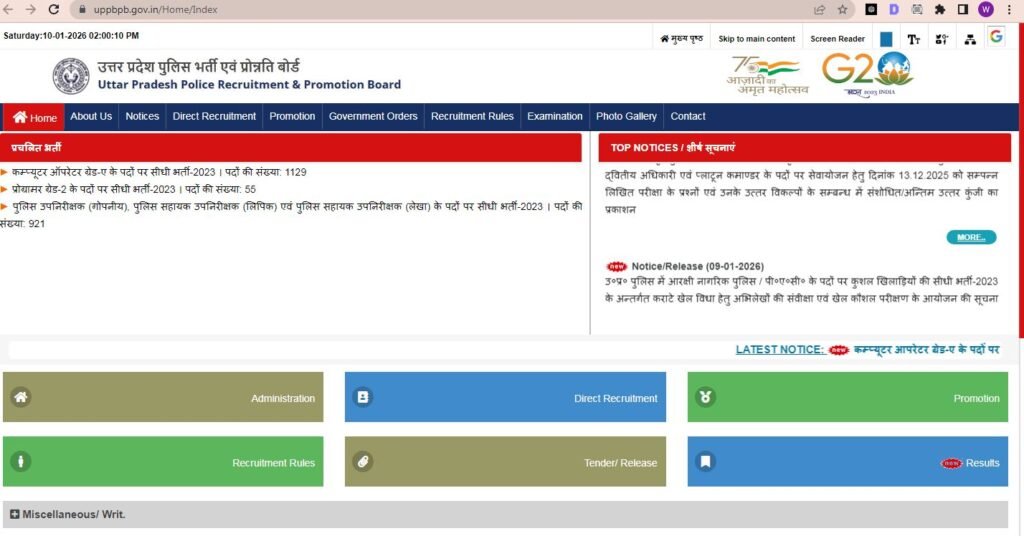
Task: Open the Chrome three-dot menu
Action: point(1009,9)
